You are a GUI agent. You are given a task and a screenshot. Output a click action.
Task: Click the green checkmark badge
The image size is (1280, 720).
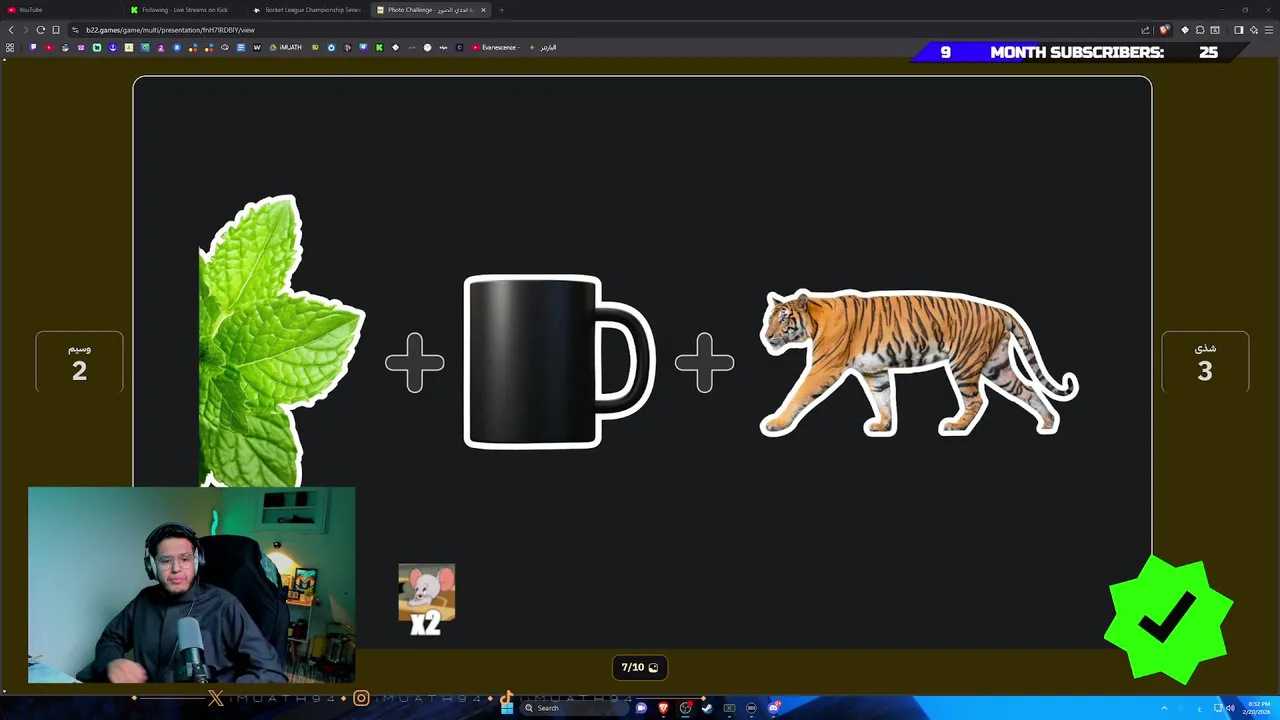tap(1169, 618)
